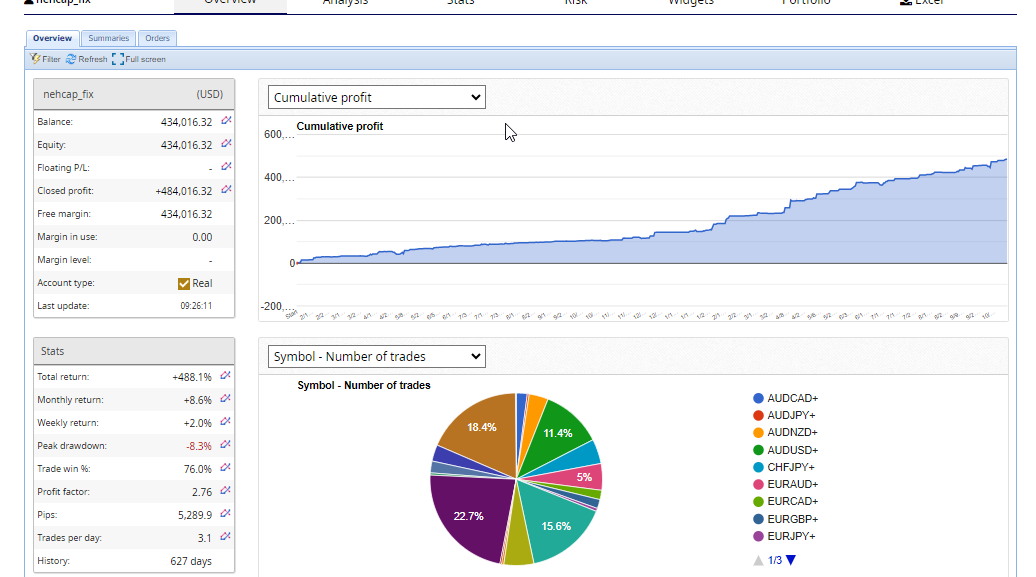Open chart icon for Peak drawdown
The image size is (1036, 577).
tap(226, 445)
